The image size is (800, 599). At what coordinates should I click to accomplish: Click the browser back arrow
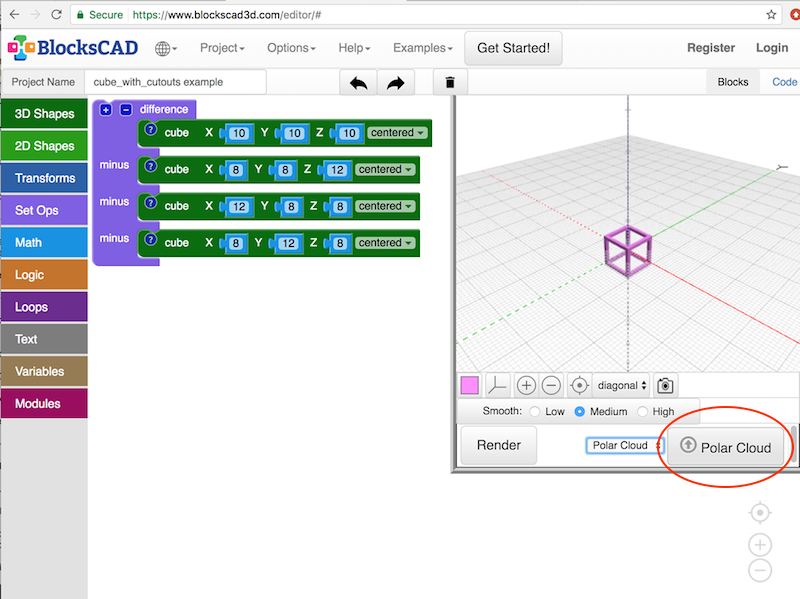tap(14, 14)
